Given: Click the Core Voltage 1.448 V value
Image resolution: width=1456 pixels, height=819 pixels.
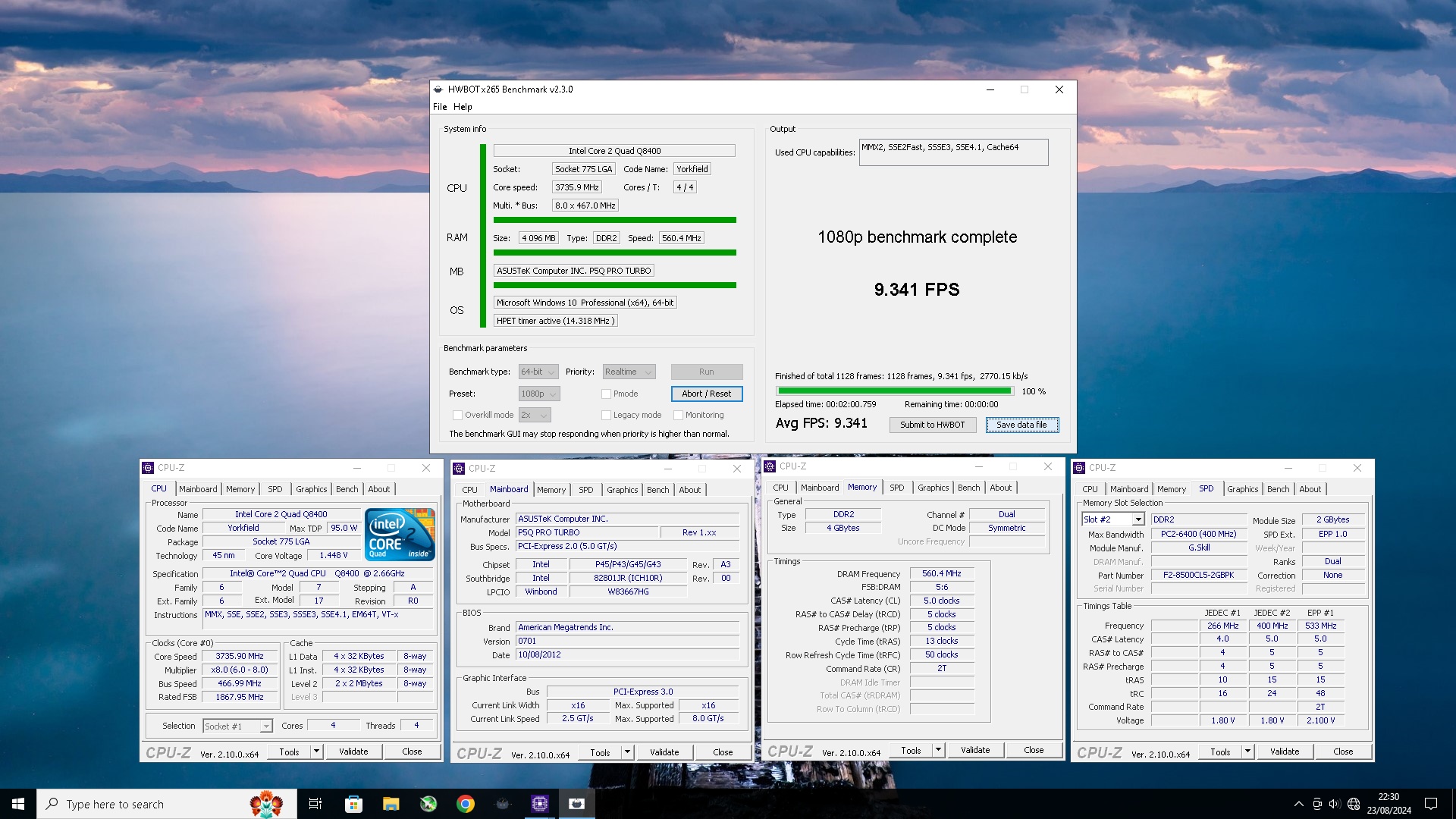Looking at the screenshot, I should (333, 556).
